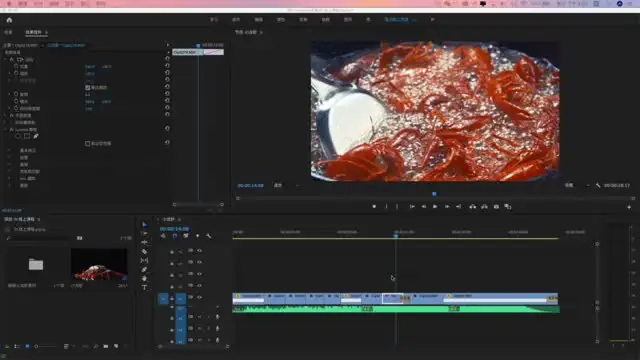Expand the Scale property

(10, 73)
